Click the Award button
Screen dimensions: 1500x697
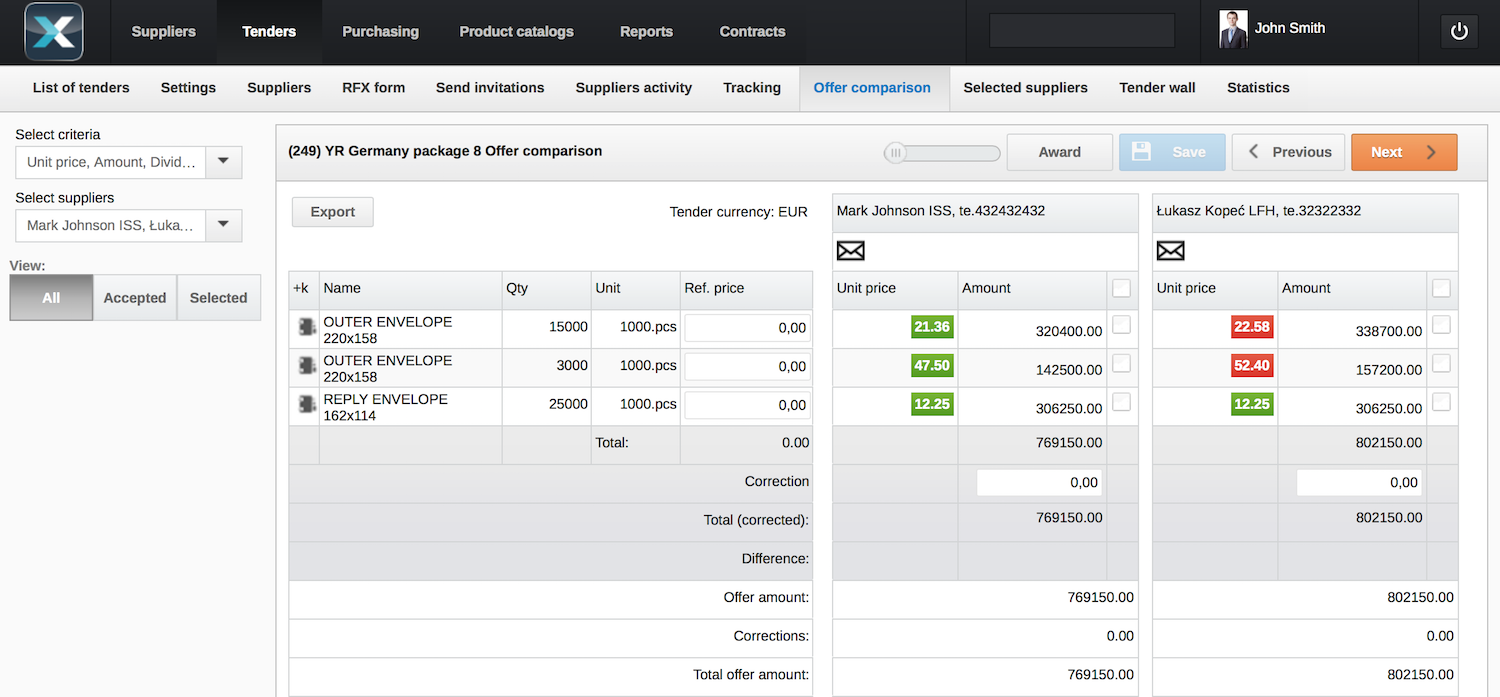point(1059,152)
